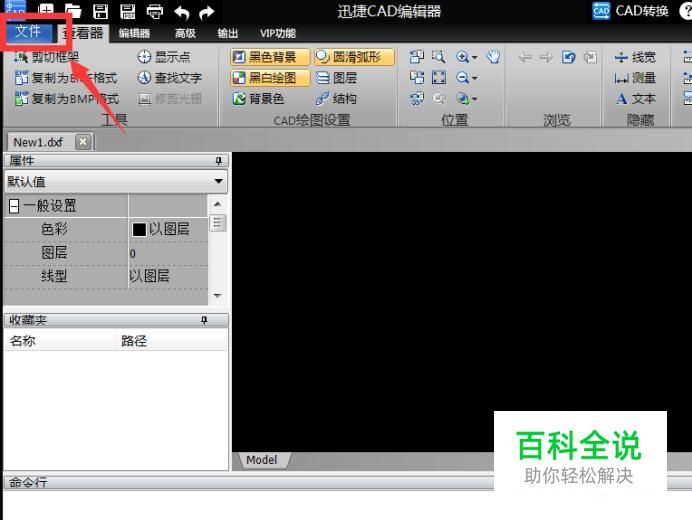Click the open folder icon in title bar

tap(73, 11)
